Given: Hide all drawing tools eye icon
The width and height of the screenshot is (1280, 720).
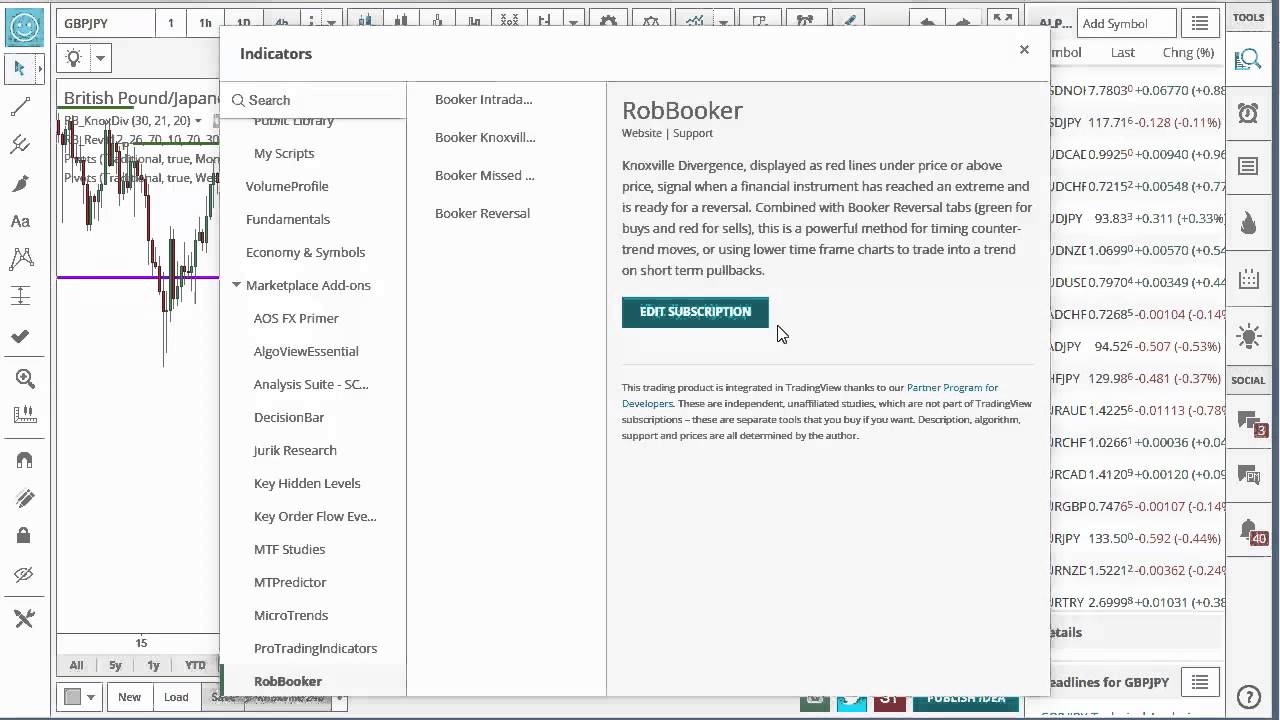Looking at the screenshot, I should click(x=24, y=574).
